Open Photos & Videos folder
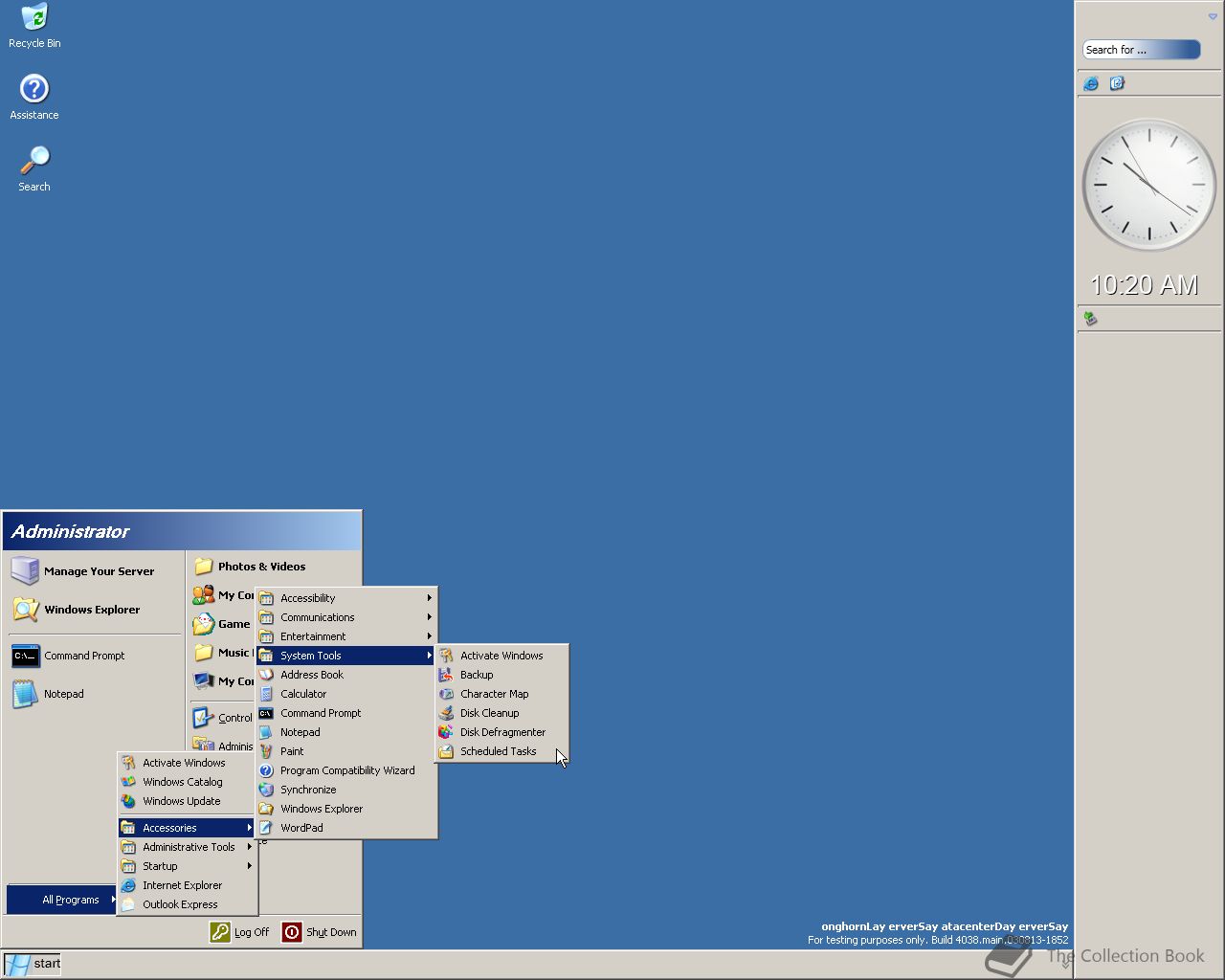Image resolution: width=1225 pixels, height=980 pixels. click(275, 567)
